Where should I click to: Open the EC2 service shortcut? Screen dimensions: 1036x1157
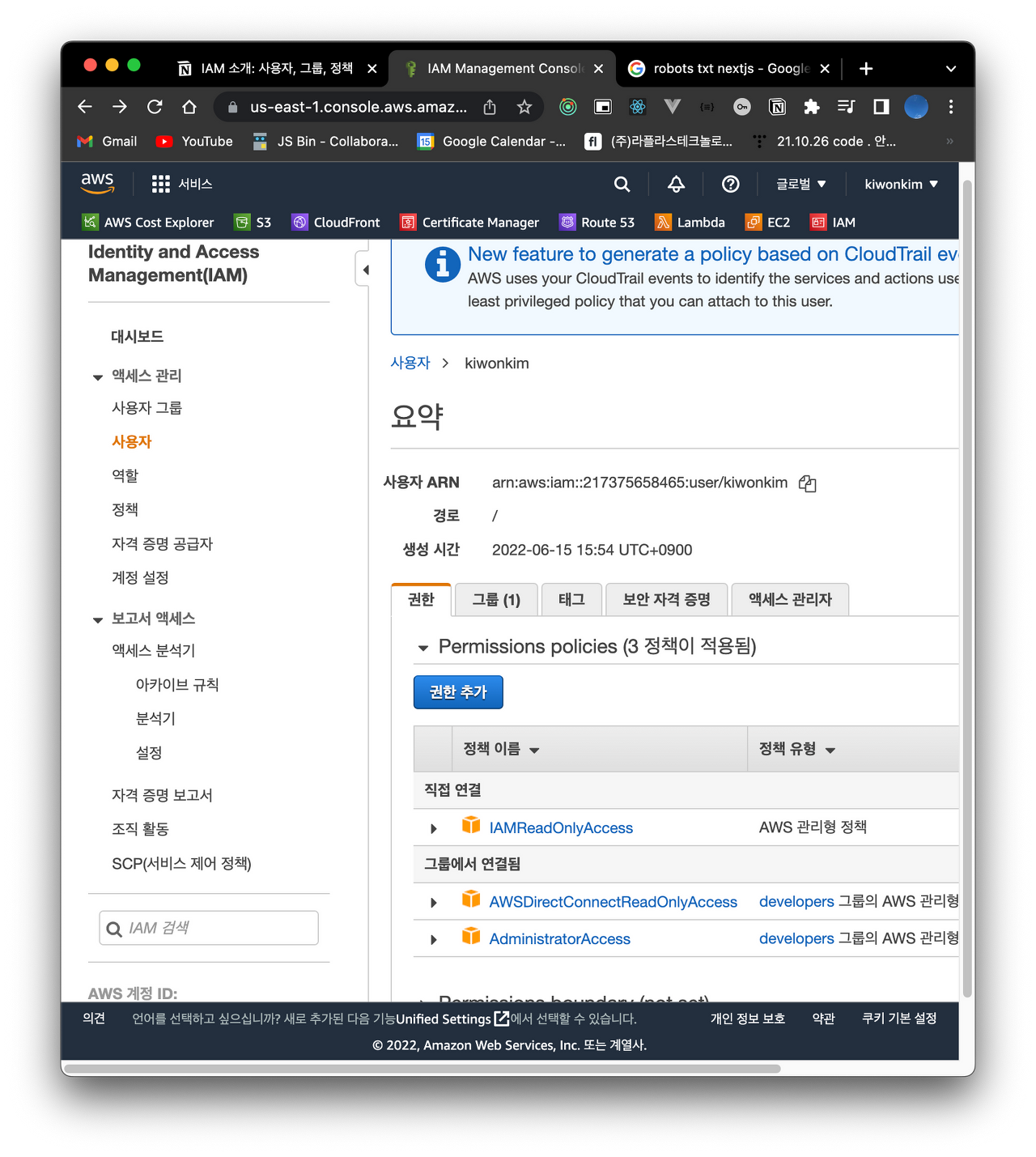pyautogui.click(x=767, y=222)
